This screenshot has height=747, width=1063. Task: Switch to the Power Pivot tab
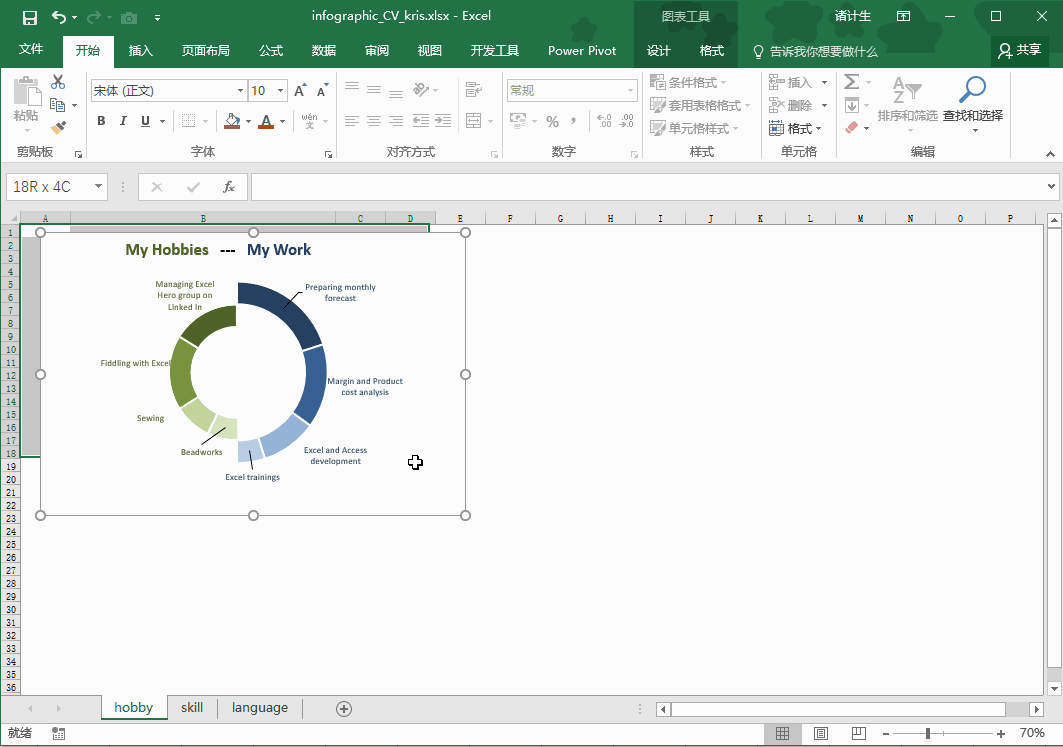(582, 50)
